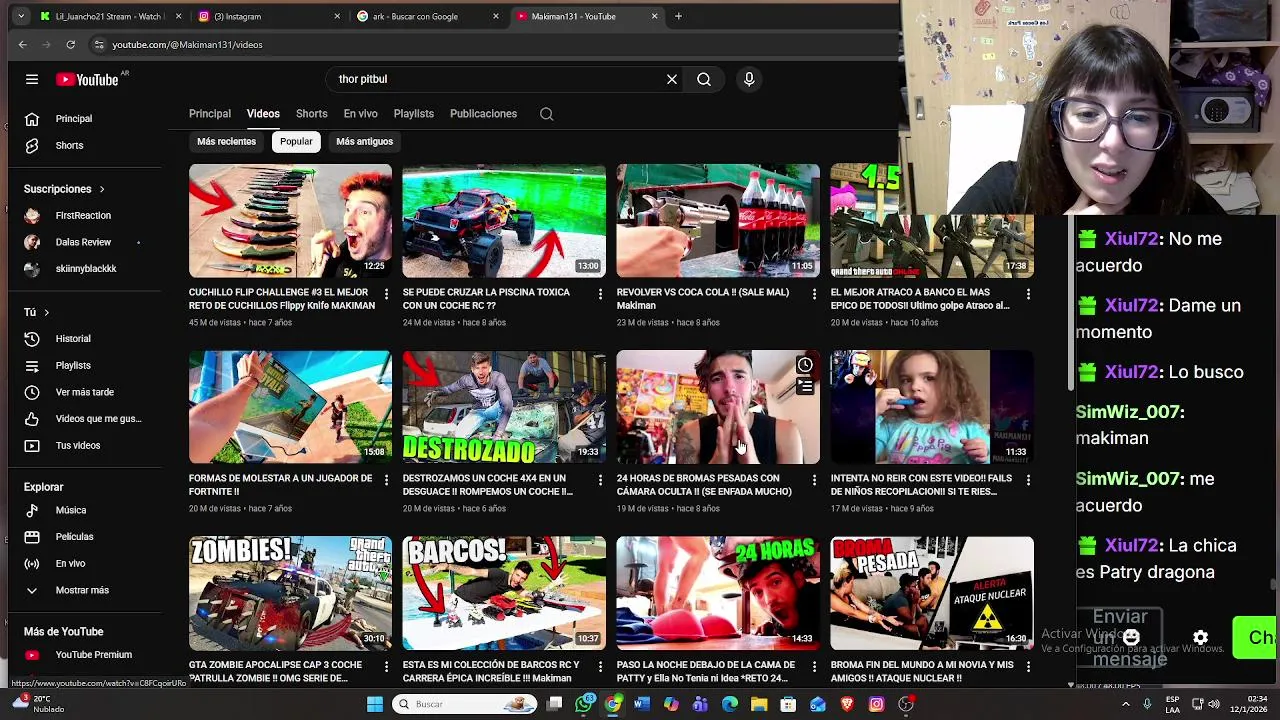Open Películas under Explorar
The width and height of the screenshot is (1280, 720).
[84, 536]
